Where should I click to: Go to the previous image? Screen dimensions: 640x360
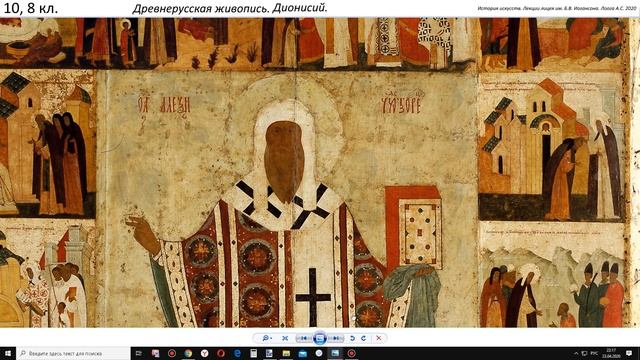[x=303, y=338]
